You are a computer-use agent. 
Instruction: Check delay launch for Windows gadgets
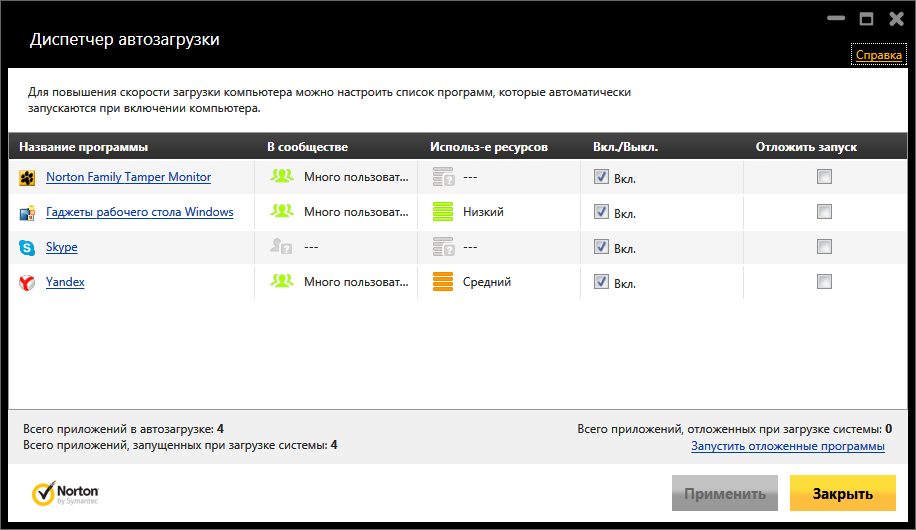(x=824, y=212)
